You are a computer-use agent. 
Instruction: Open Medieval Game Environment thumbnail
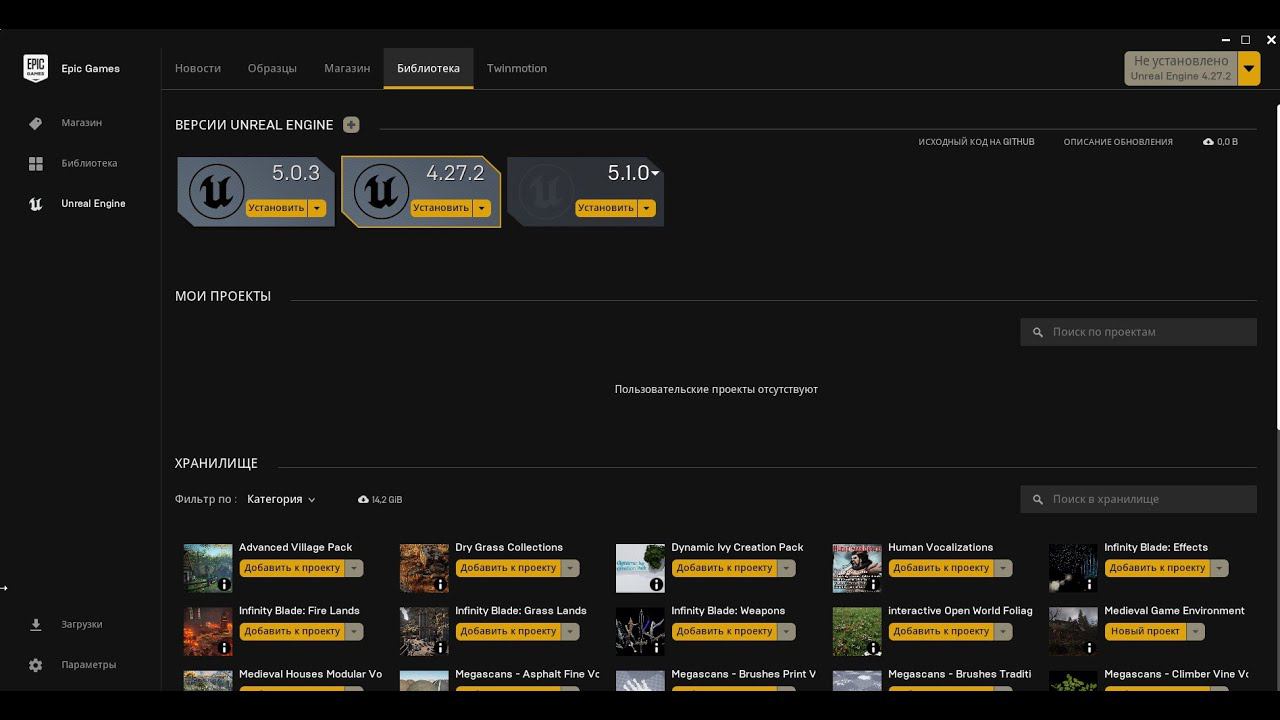tap(1073, 632)
